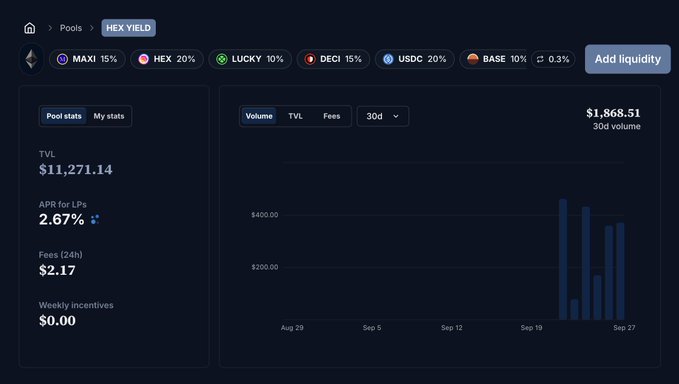
Task: Click the tallest volume bar above $400
Action: [563, 259]
